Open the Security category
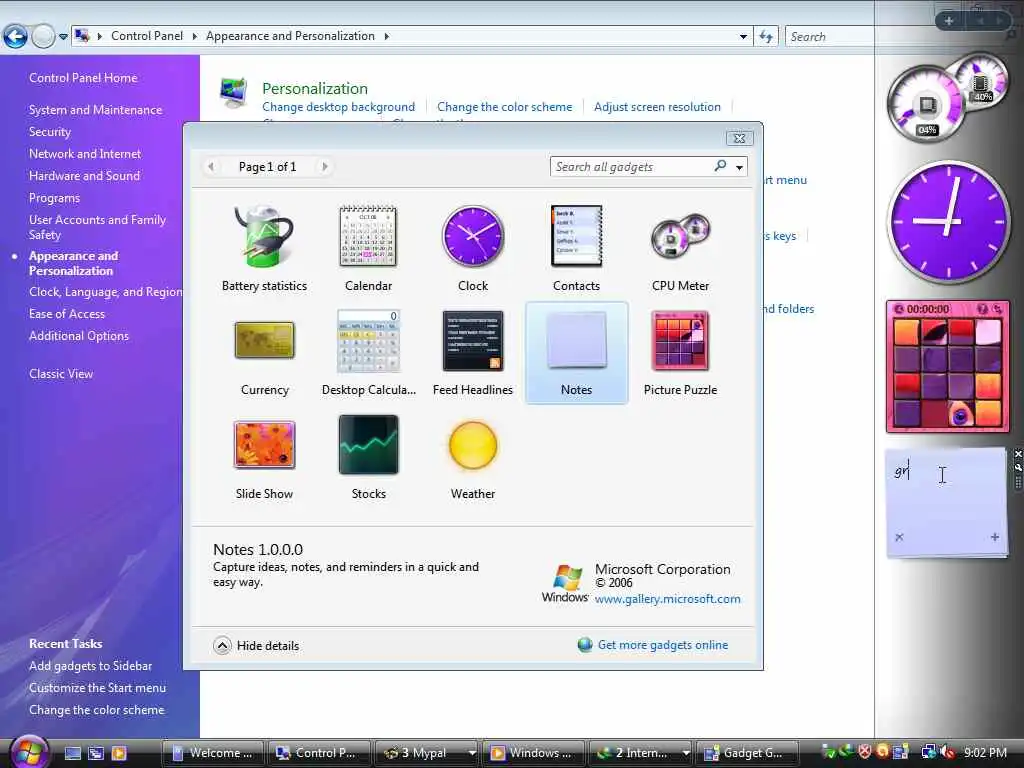The height and width of the screenshot is (768, 1024). [x=50, y=132]
